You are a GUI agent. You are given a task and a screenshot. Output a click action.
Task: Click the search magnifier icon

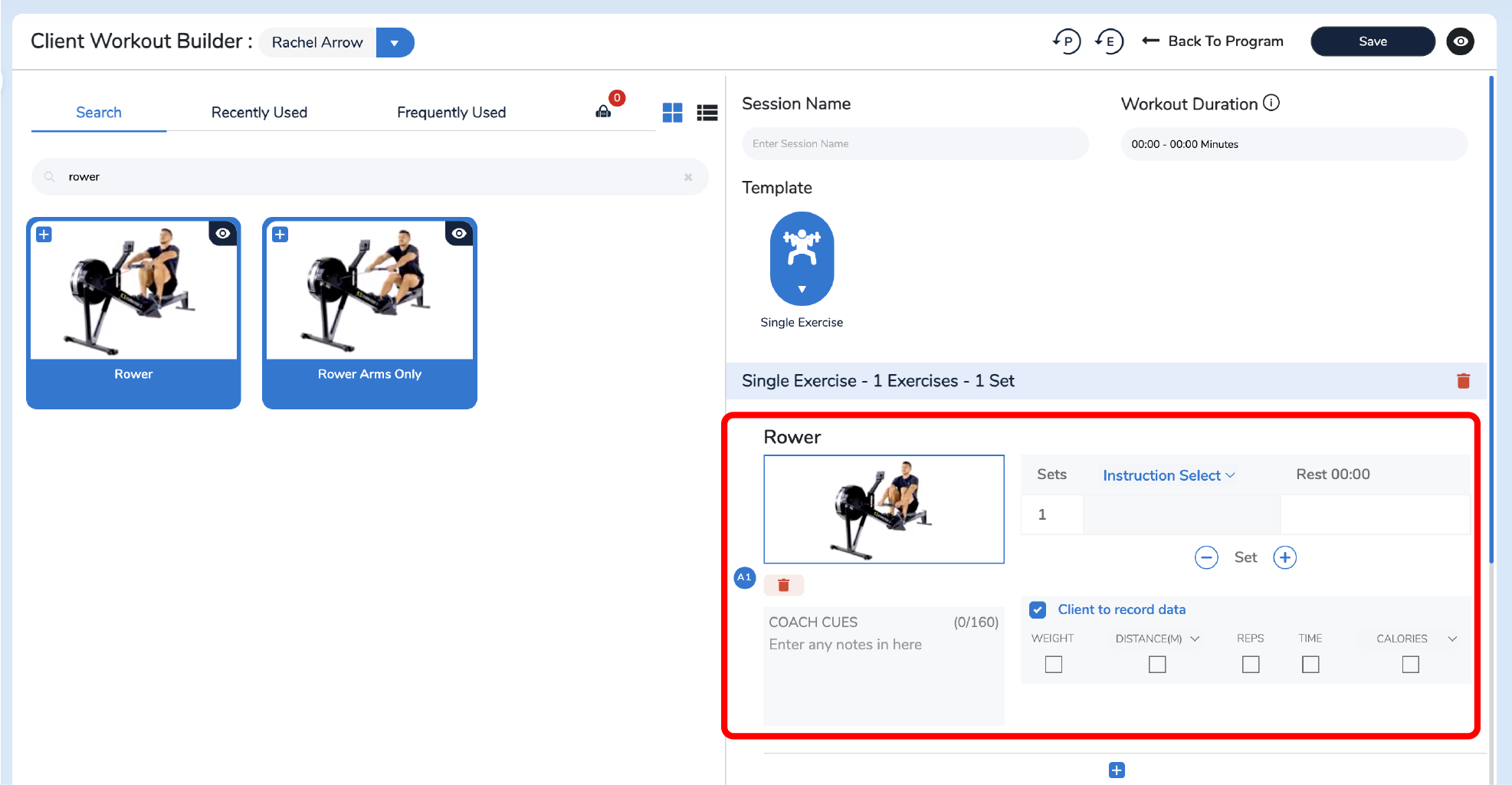(x=50, y=177)
